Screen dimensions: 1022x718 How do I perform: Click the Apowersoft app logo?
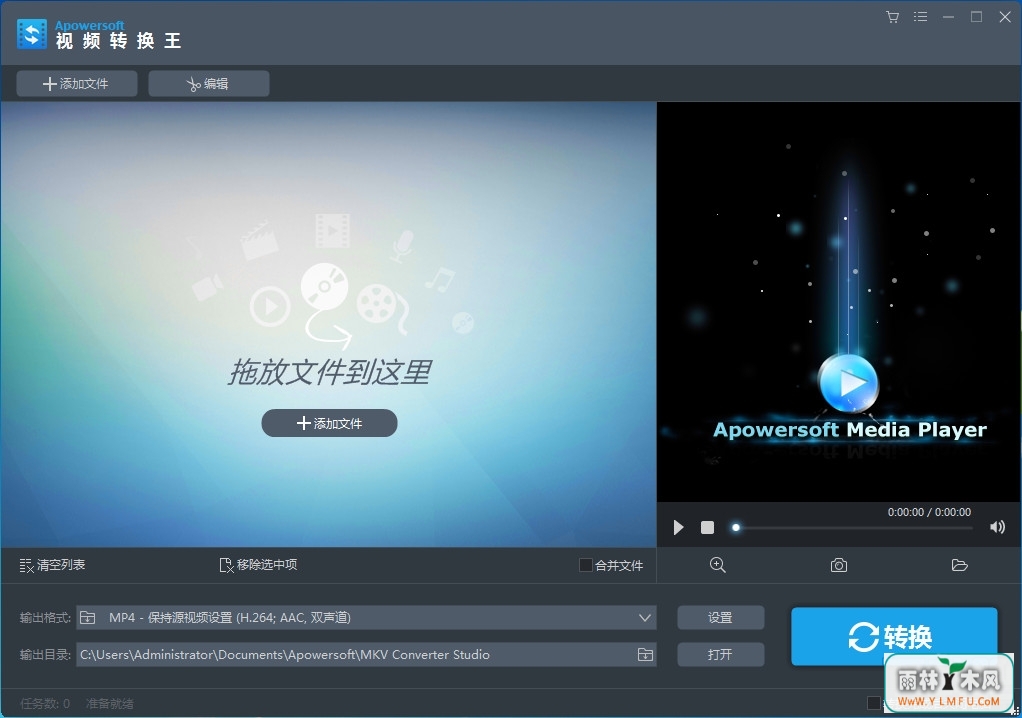31,34
